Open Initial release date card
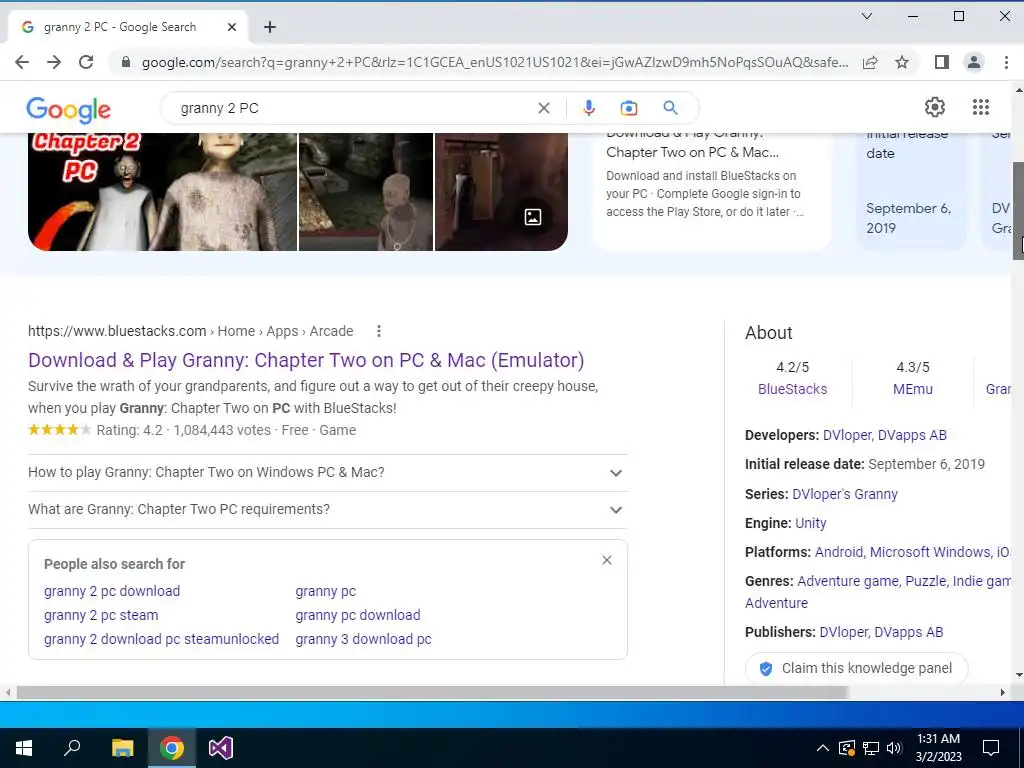1024x768 pixels. point(911,191)
